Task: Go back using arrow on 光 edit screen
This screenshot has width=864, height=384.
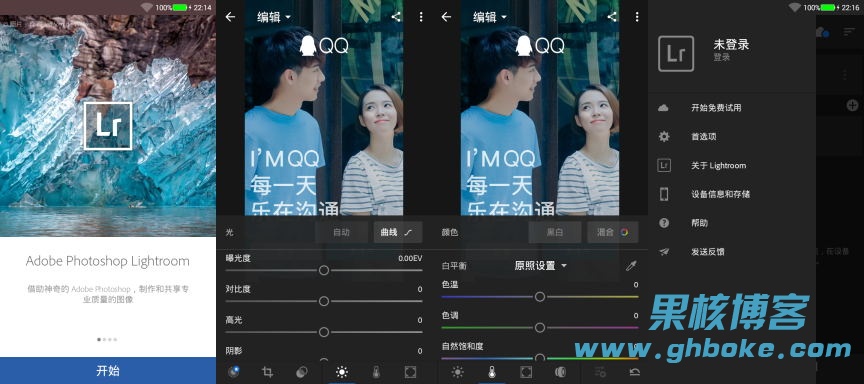Action: pos(230,17)
